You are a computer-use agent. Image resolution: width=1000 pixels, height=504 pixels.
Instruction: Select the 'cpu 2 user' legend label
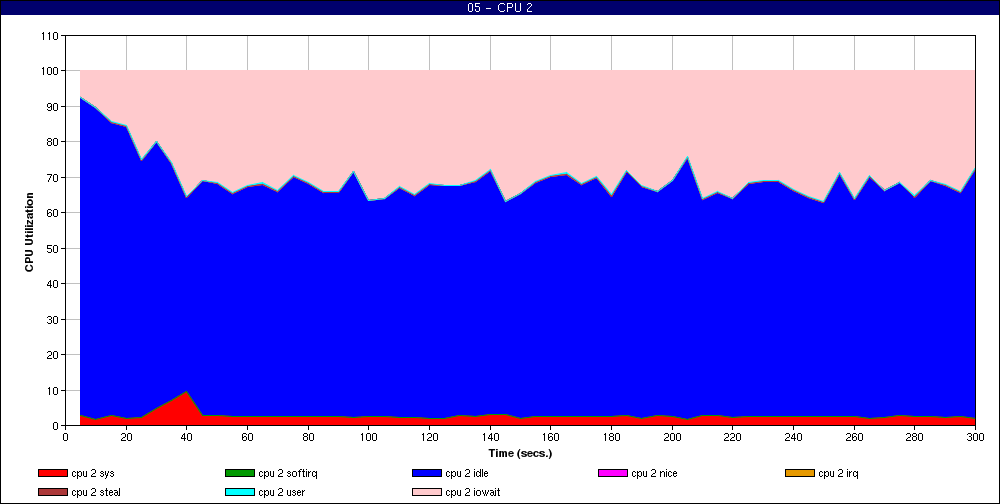tap(282, 492)
